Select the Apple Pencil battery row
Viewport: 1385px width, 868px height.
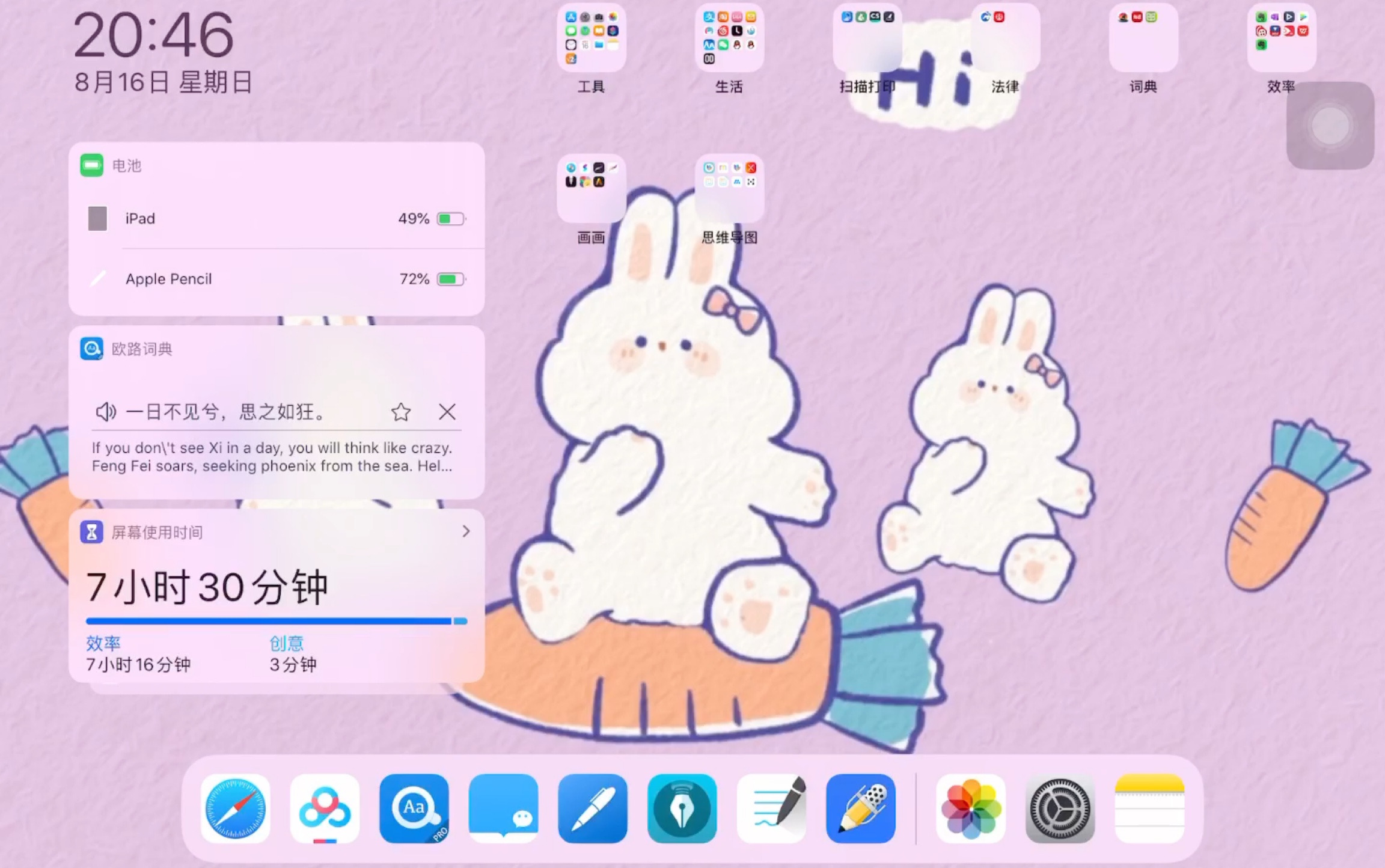277,279
